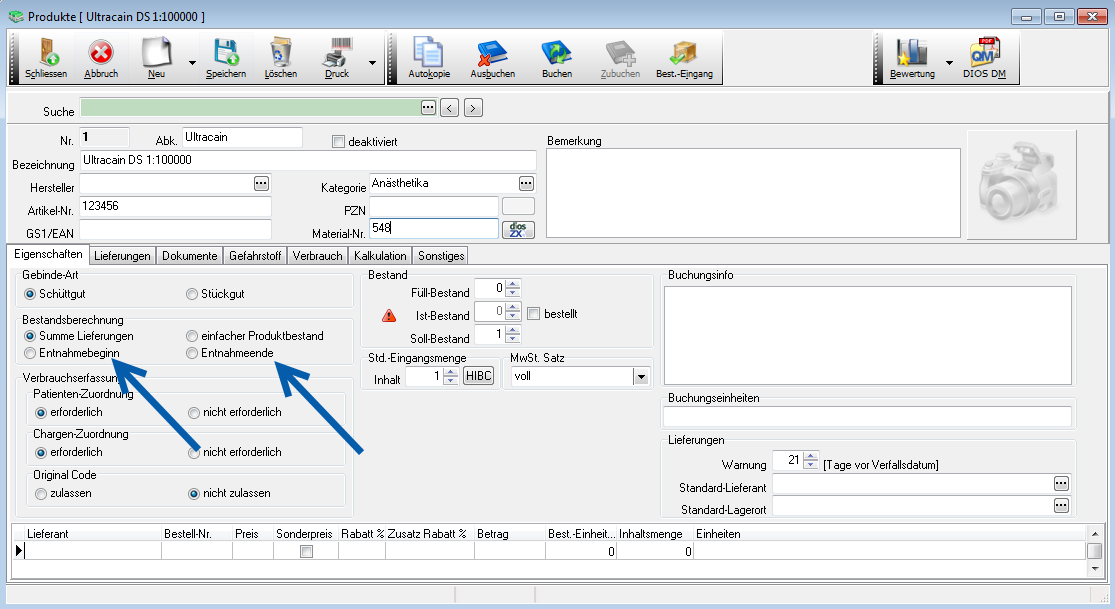Screen dimensions: 1115x609
Task: Toggle Sonderpreis checkbox in supplier row
Action: pyautogui.click(x=306, y=551)
